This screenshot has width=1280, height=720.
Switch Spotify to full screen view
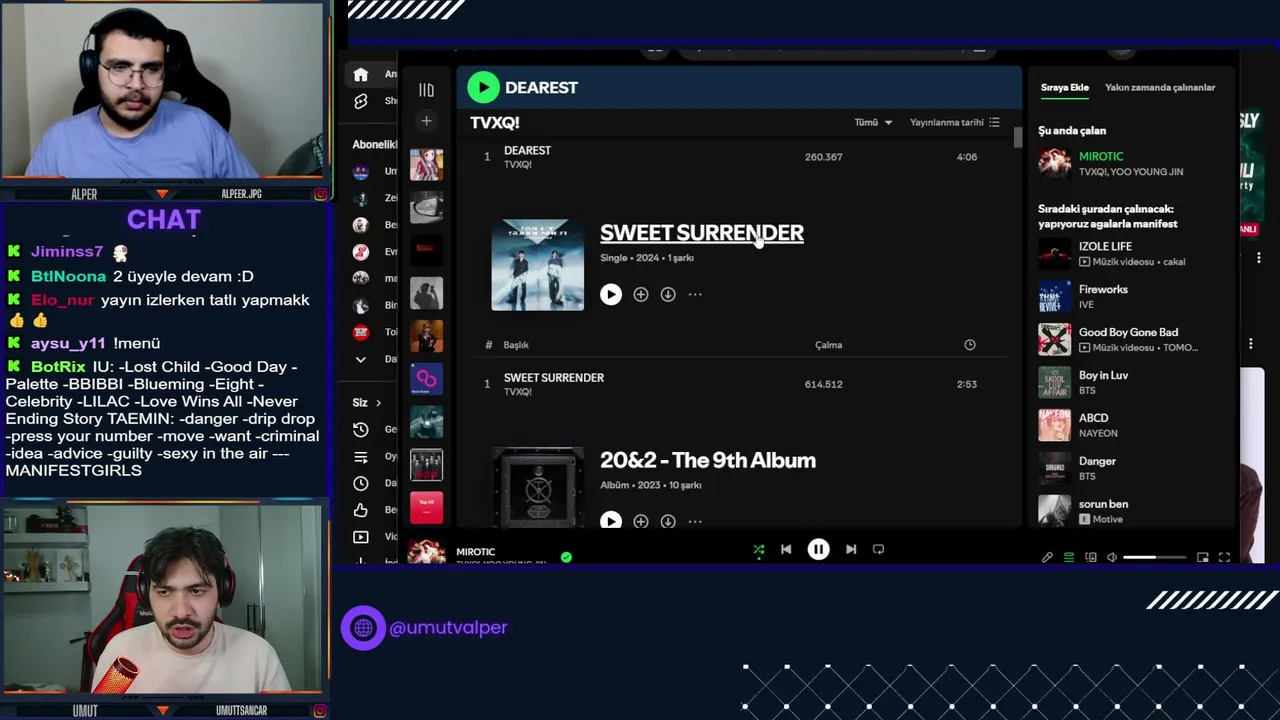[x=1224, y=557]
